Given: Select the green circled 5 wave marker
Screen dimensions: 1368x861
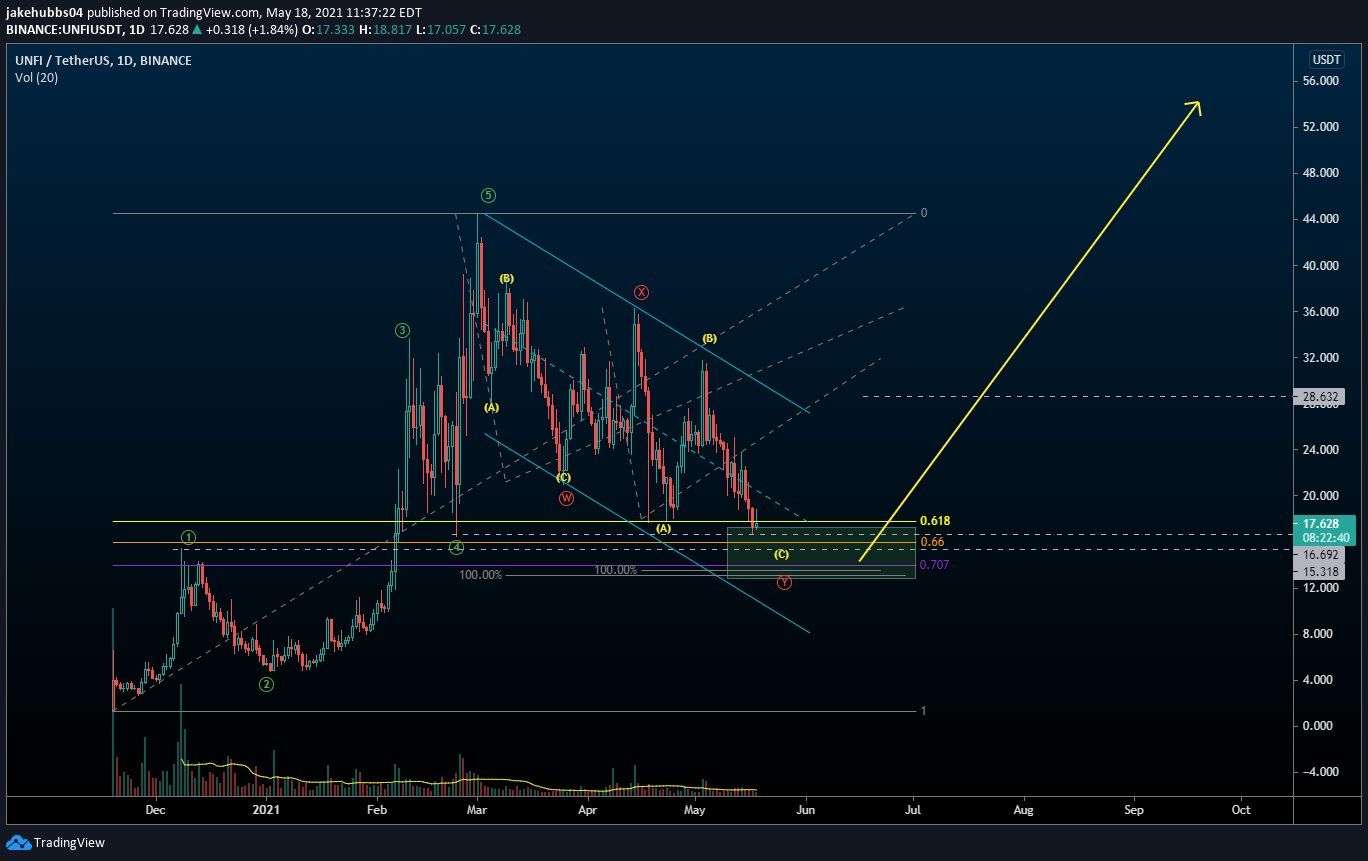Looking at the screenshot, I should point(487,195).
